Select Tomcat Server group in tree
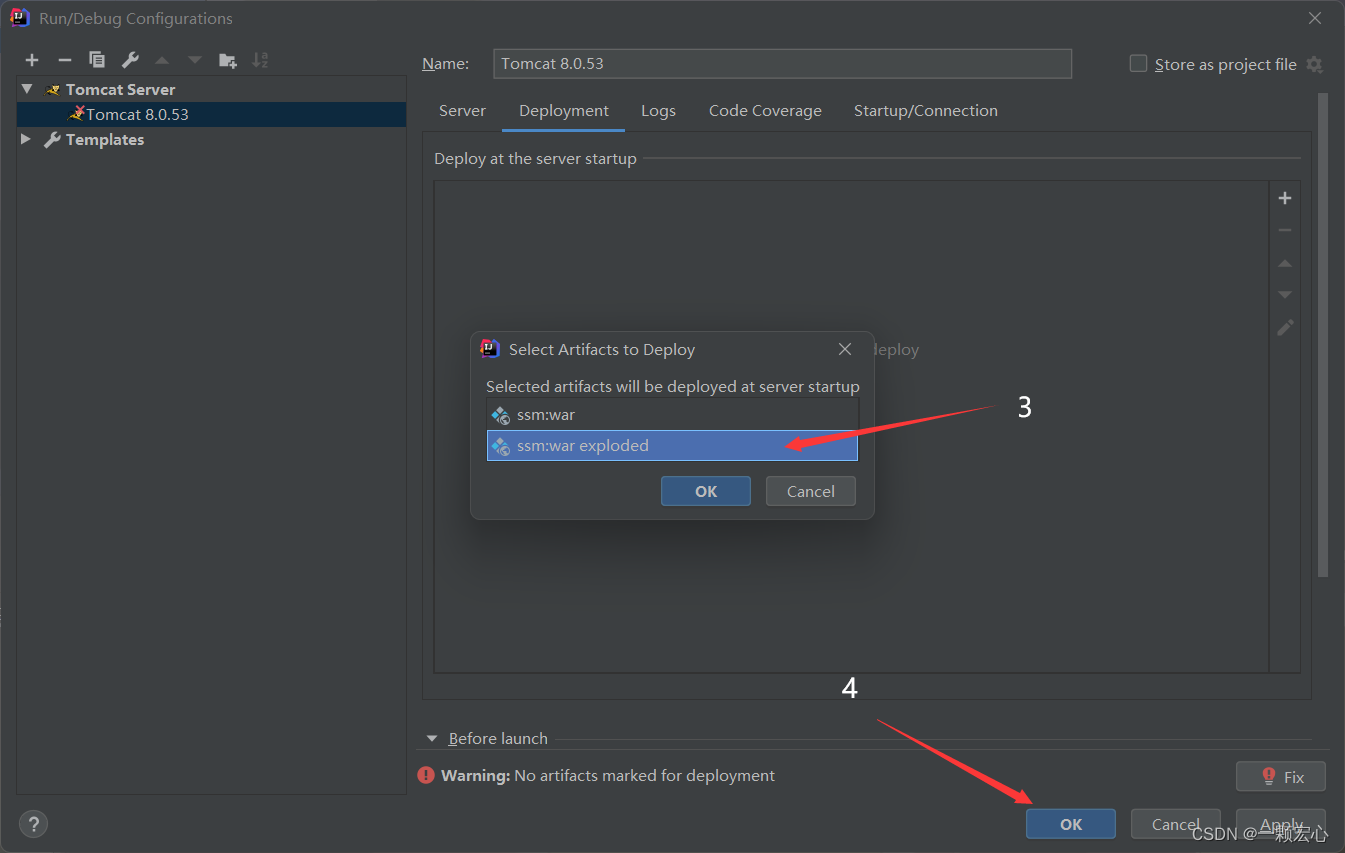1345x853 pixels. point(211,89)
